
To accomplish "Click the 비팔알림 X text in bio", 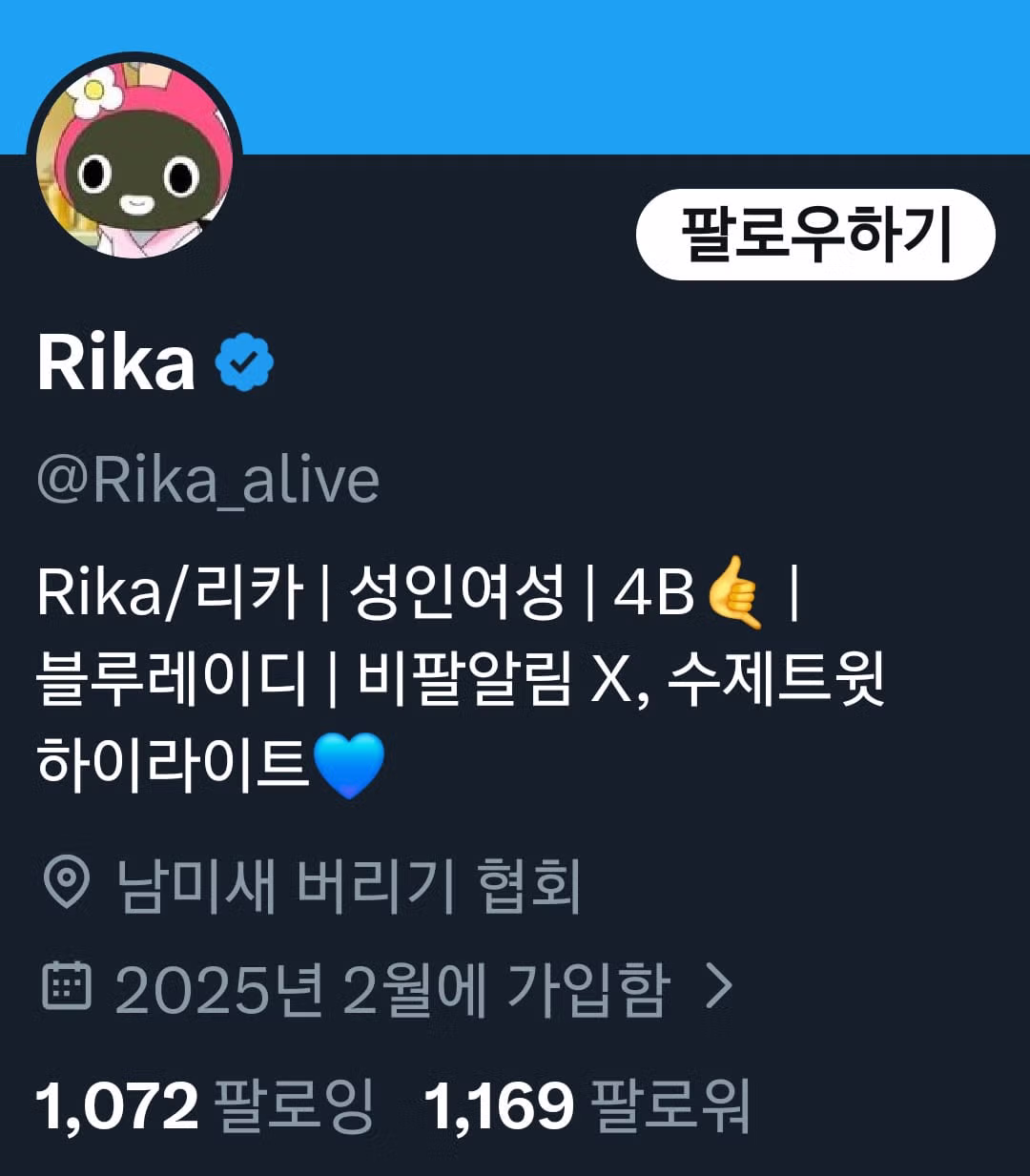I will (496, 680).
